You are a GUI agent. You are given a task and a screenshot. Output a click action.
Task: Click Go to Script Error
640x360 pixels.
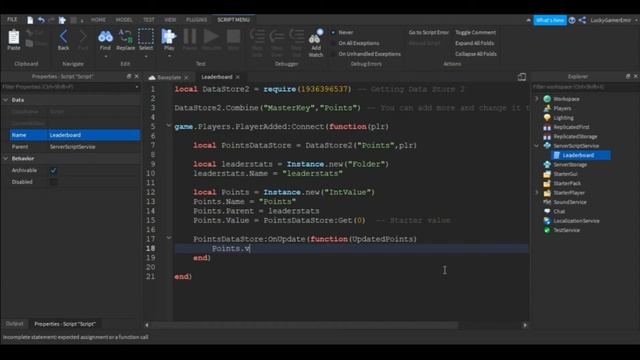pyautogui.click(x=429, y=32)
